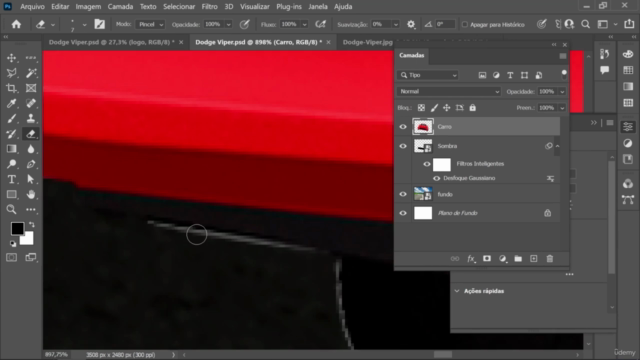Hide the fundo layer
The image size is (640, 360).
403,194
